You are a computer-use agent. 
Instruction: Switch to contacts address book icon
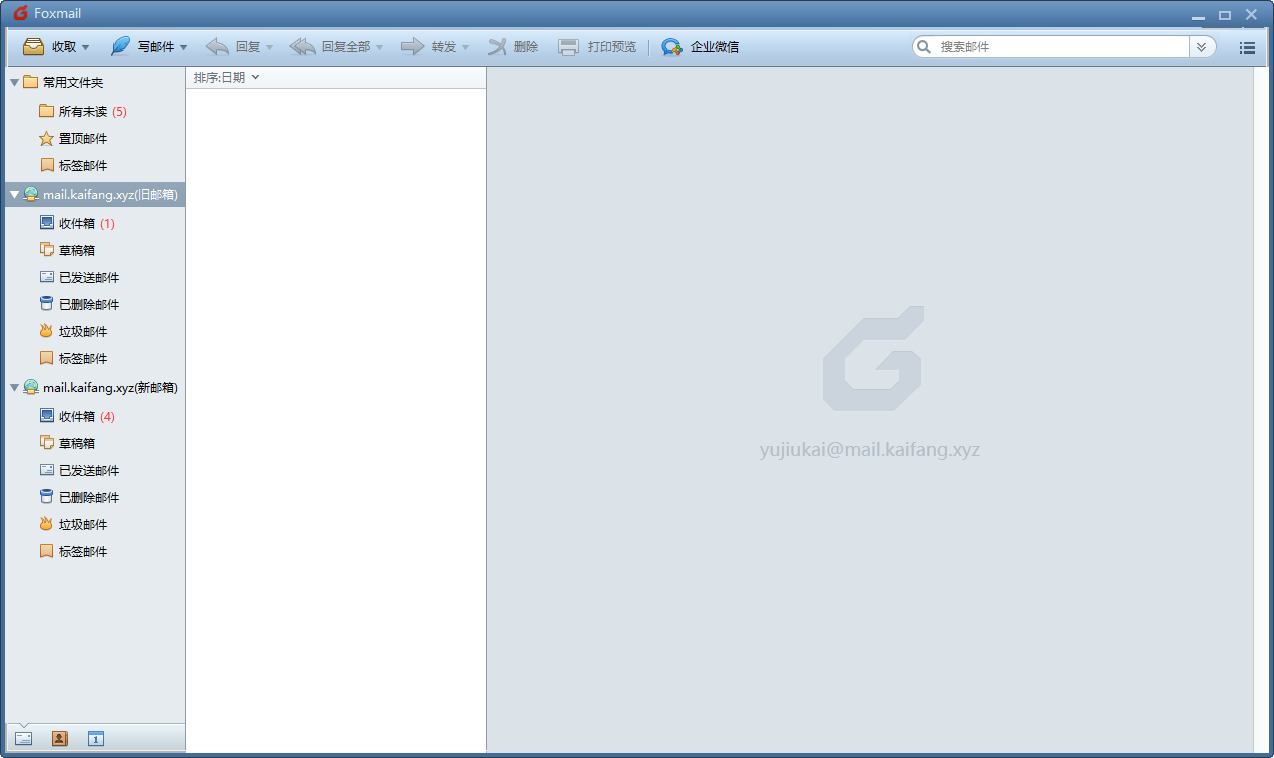(x=59, y=738)
